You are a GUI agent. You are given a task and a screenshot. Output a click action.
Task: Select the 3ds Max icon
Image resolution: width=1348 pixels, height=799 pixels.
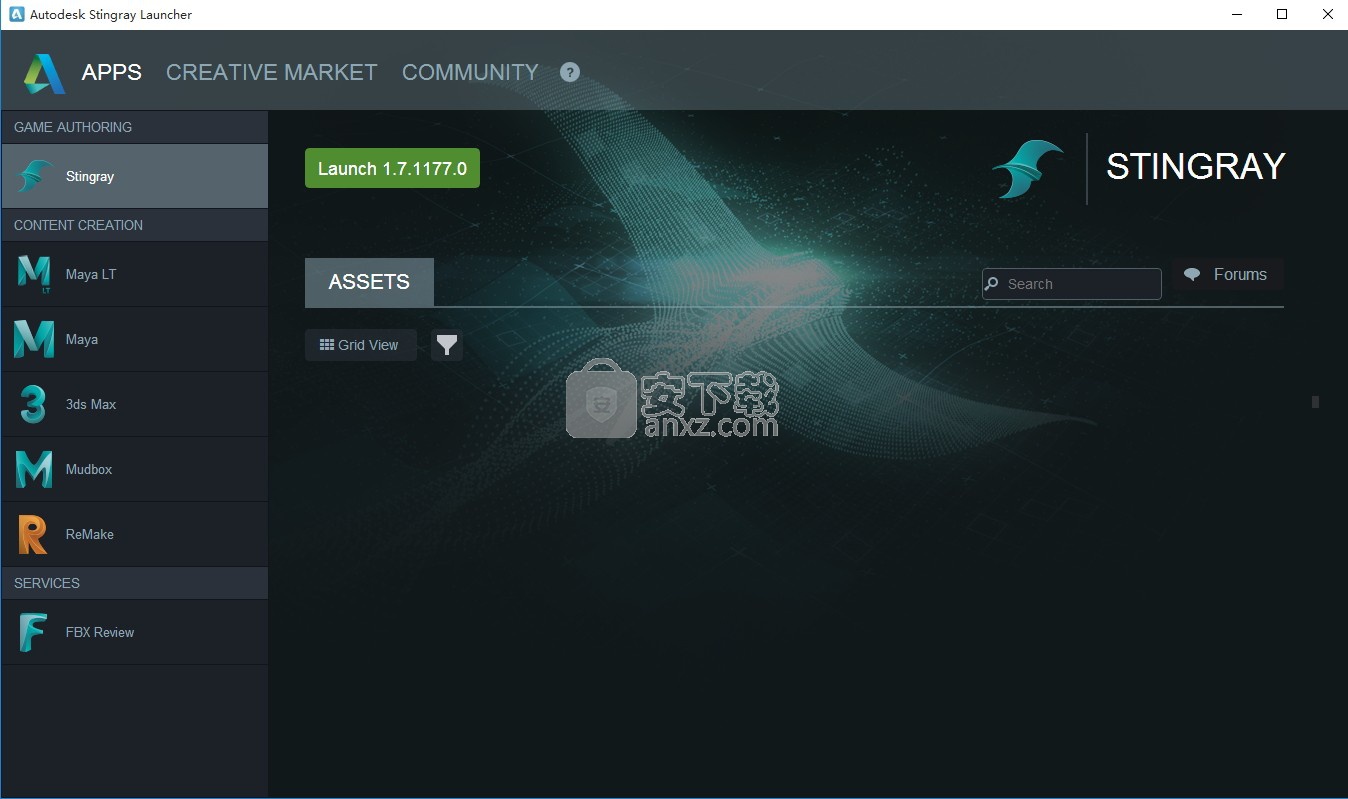34,404
